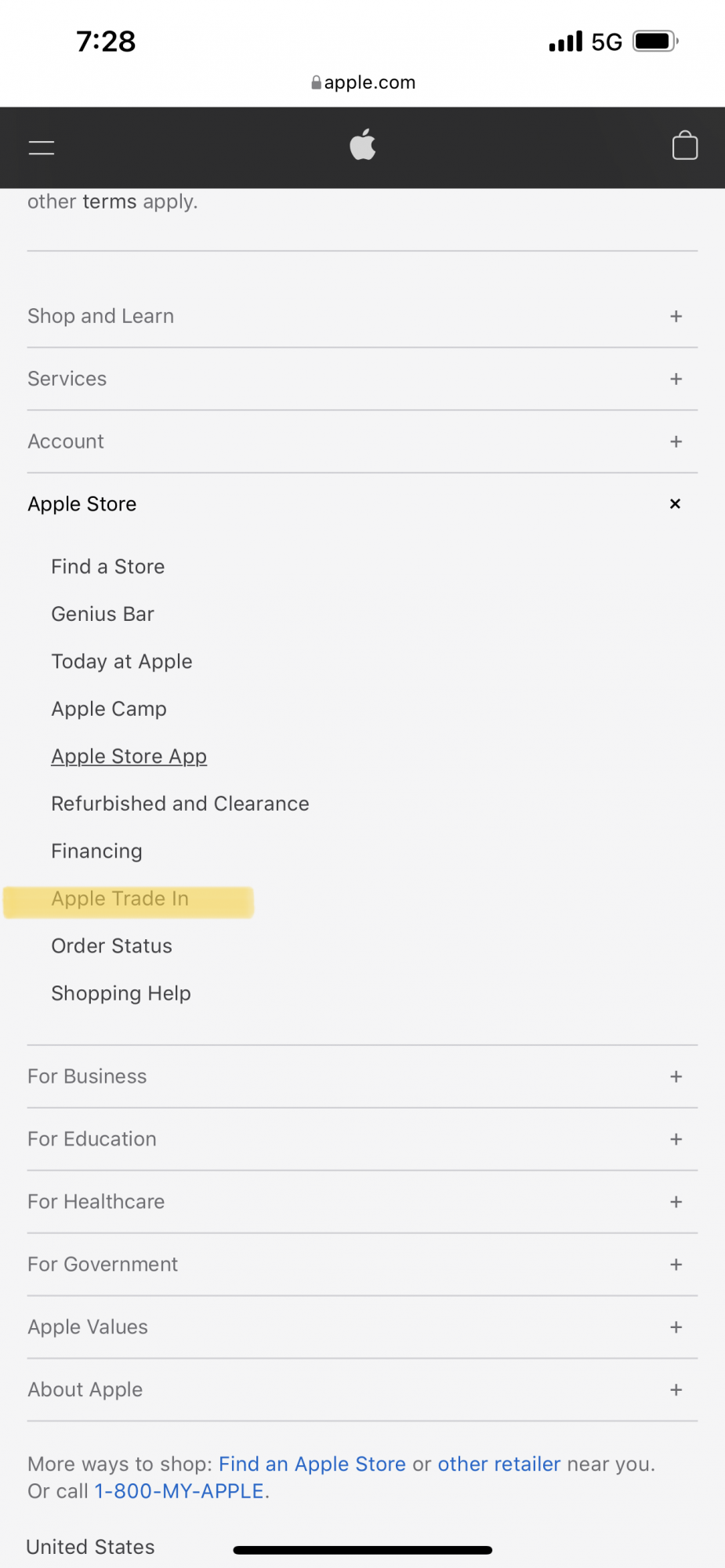Open Today at Apple
Image resolution: width=725 pixels, height=1568 pixels.
point(121,662)
